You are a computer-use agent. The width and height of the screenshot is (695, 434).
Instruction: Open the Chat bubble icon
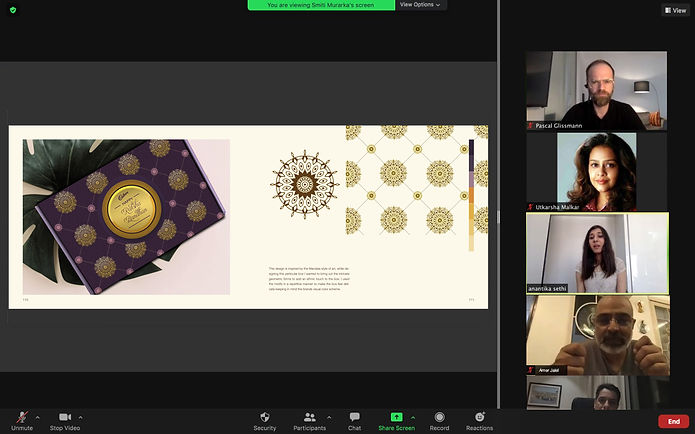(354, 417)
